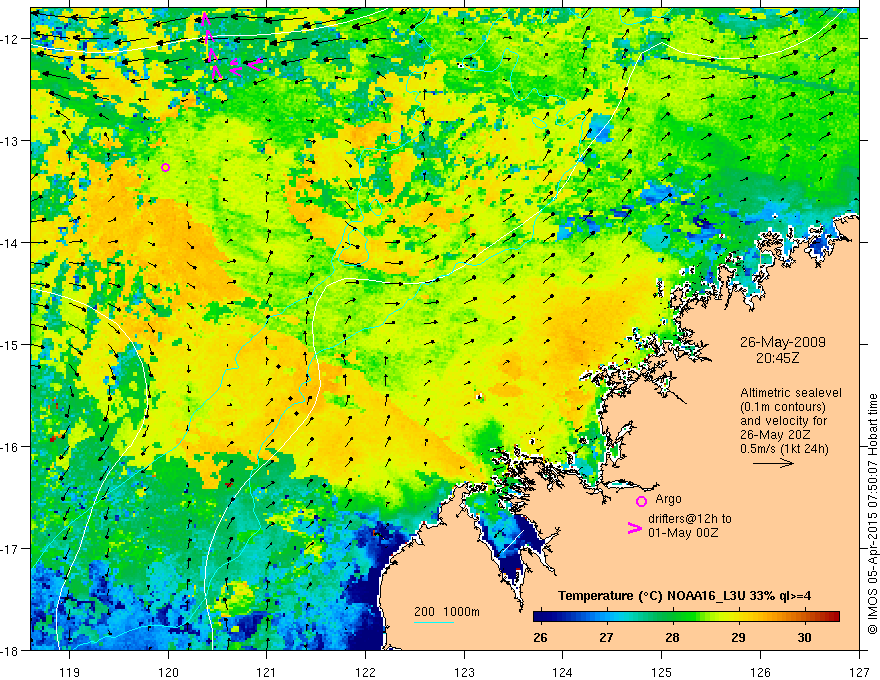The image size is (880, 680).
Task: Click longitude axis label 124
Action: point(563,672)
